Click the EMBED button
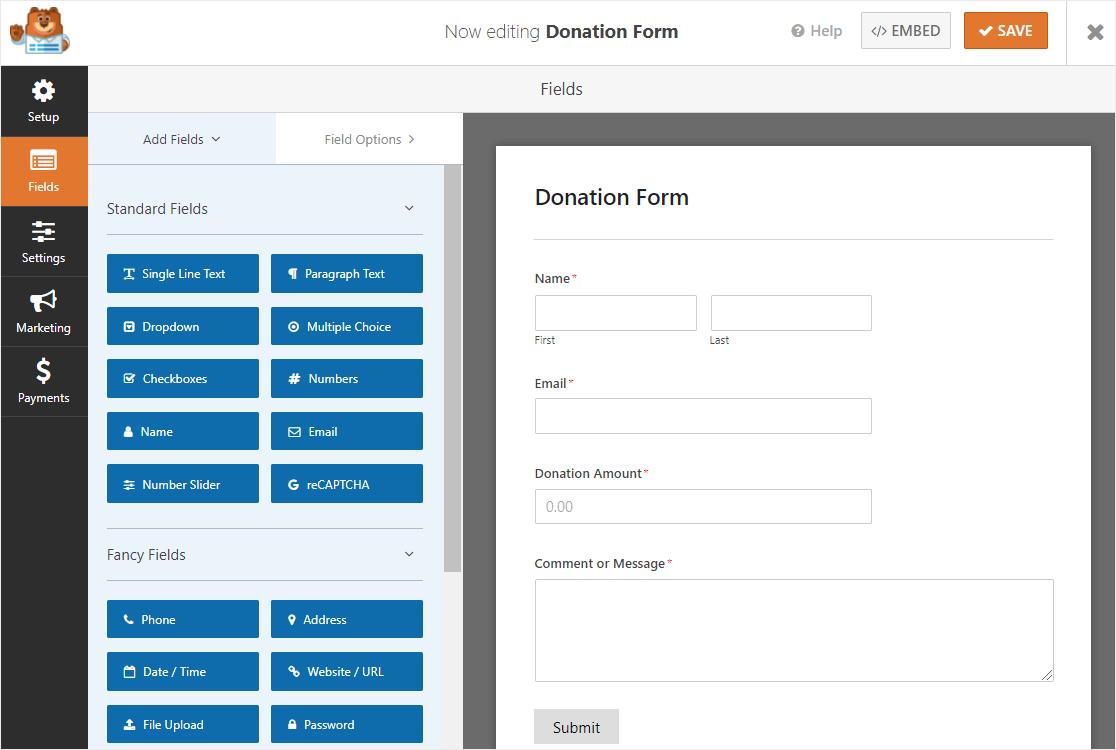 tap(905, 31)
